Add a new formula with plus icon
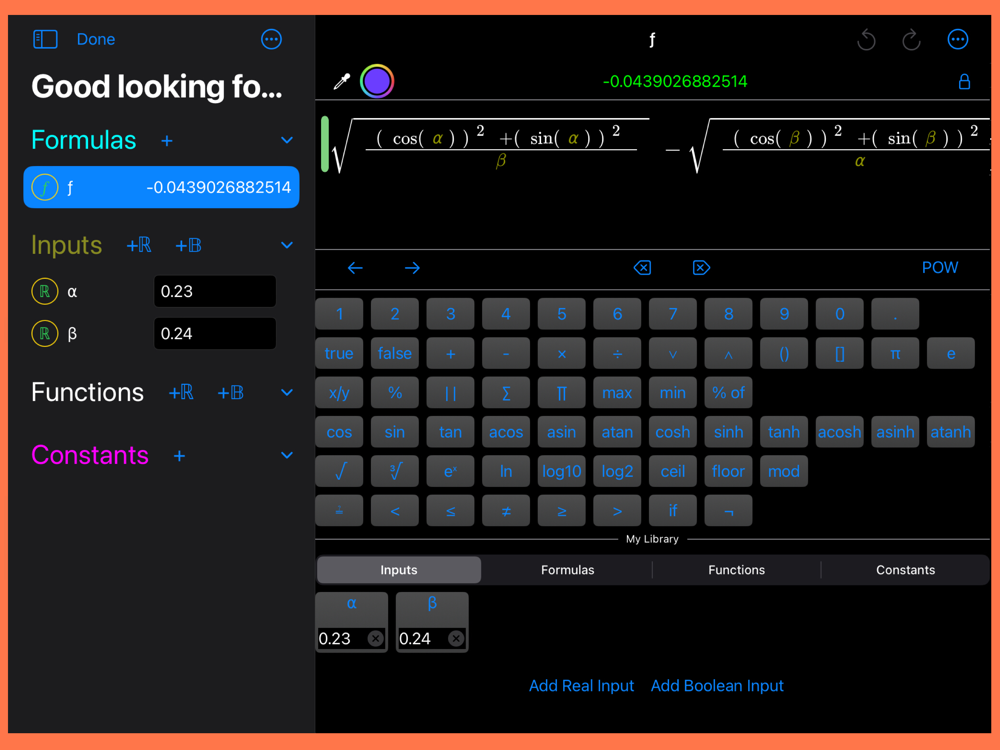This screenshot has width=1000, height=750. click(167, 141)
